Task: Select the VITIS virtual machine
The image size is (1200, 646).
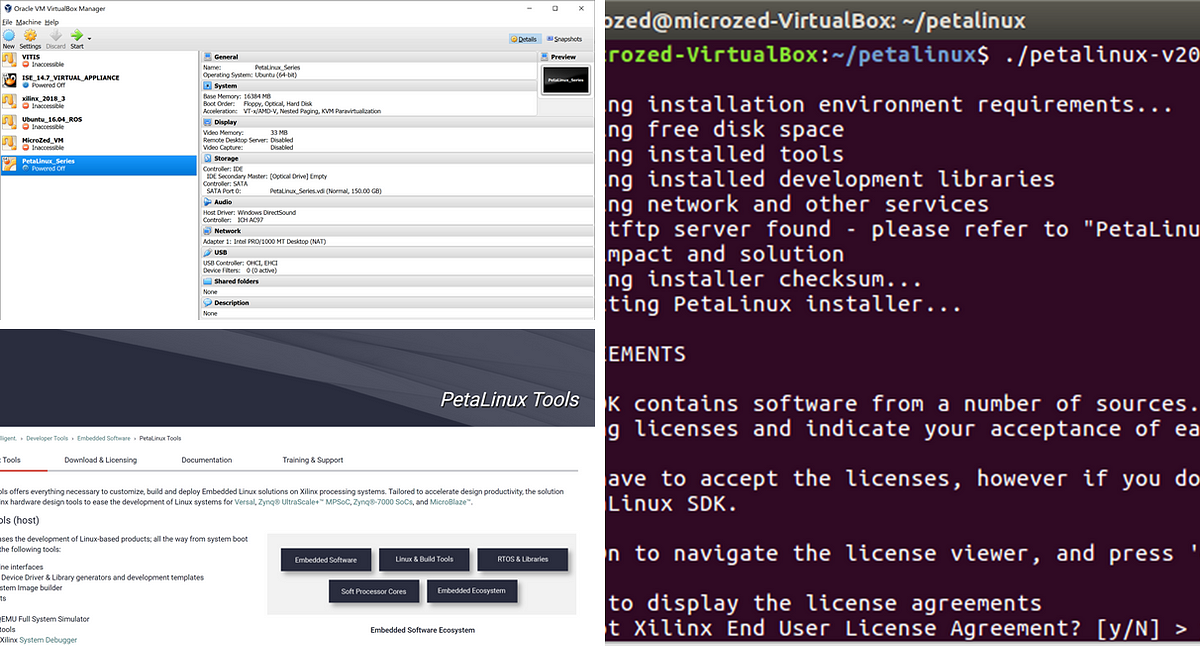Action: (99, 60)
